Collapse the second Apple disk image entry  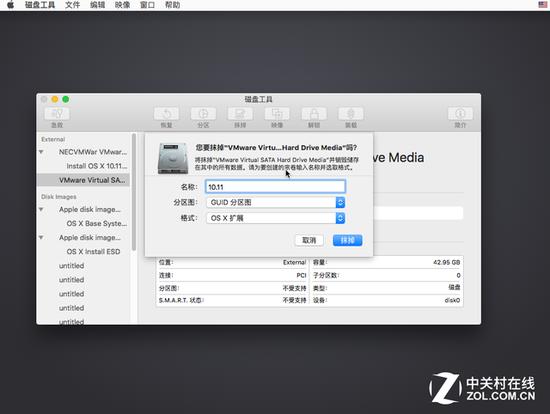point(41,238)
